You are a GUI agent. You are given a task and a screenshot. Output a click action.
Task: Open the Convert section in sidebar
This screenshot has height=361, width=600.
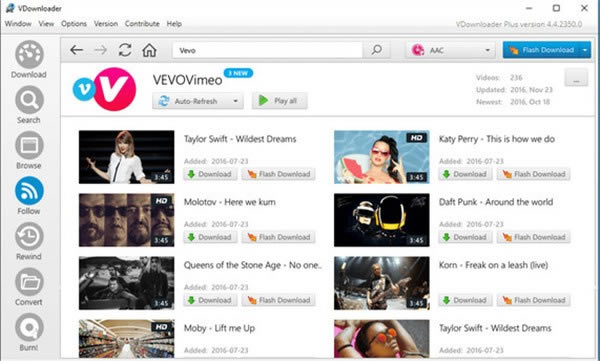[x=29, y=287]
